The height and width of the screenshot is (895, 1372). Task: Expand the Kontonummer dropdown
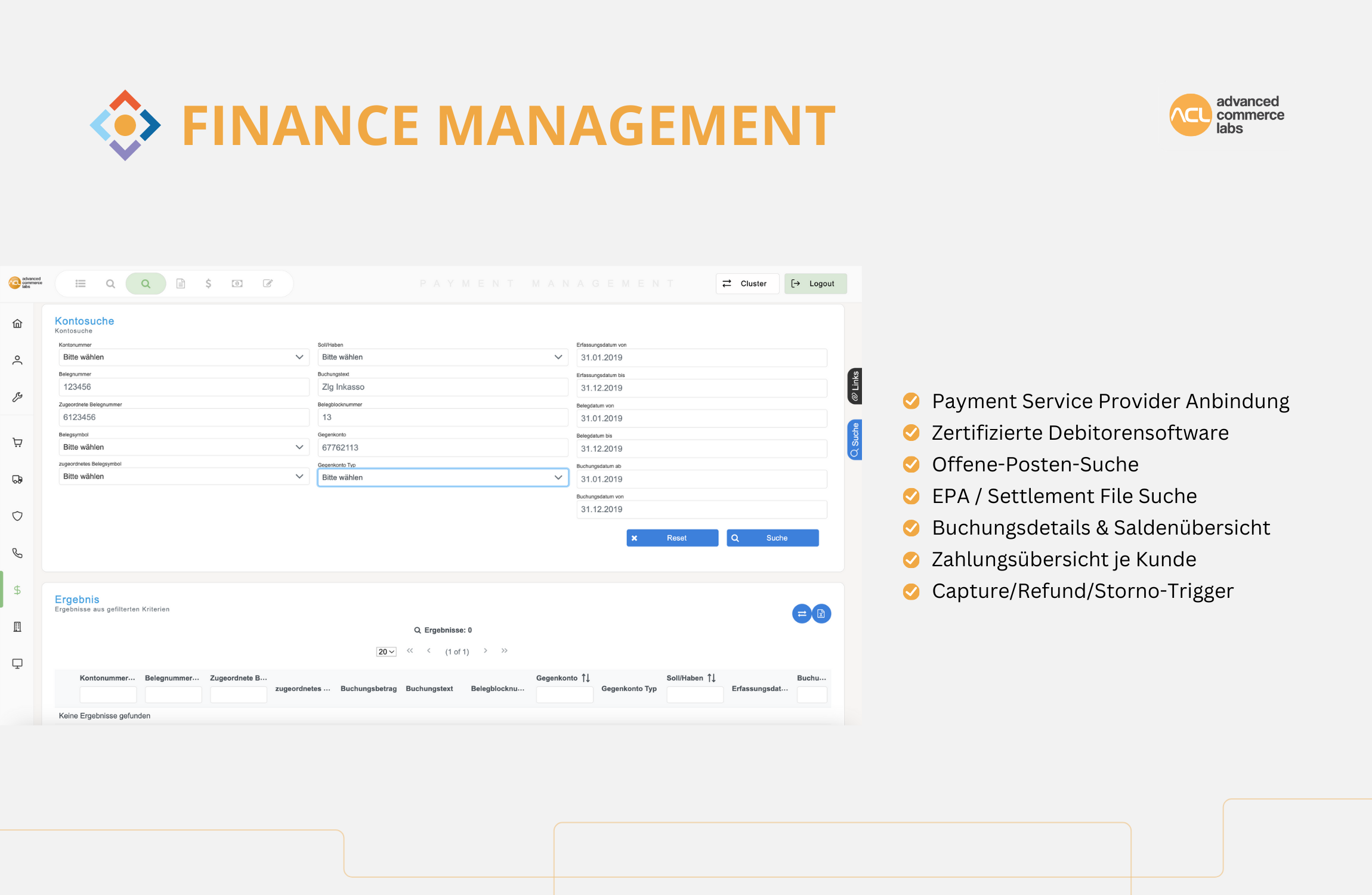(x=184, y=357)
